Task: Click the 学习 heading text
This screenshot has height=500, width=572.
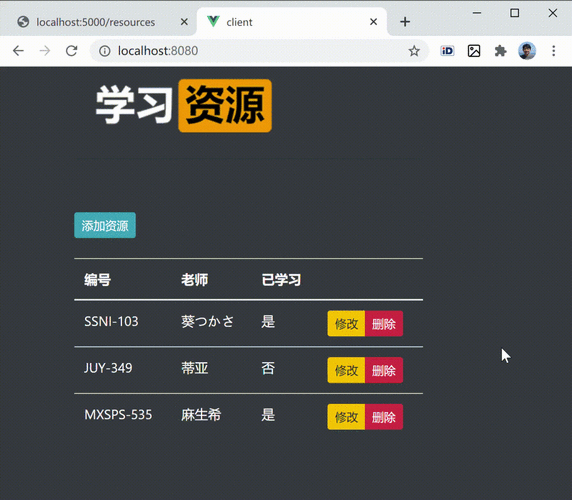Action: [134, 105]
